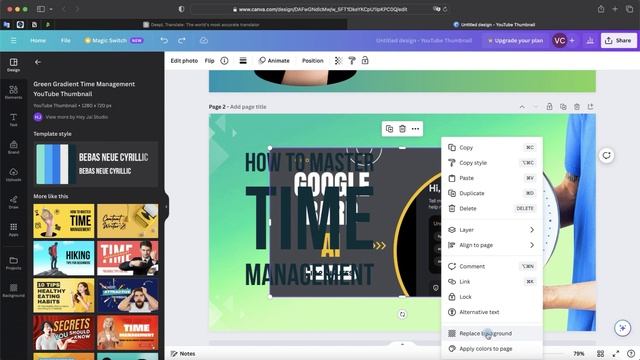The image size is (640, 360).
Task: Open line weight style options
Action: click(x=243, y=60)
